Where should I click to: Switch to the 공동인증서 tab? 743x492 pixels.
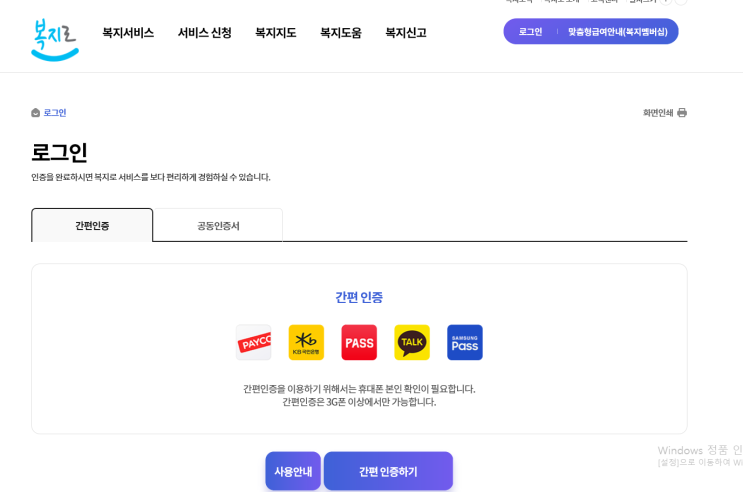[x=218, y=225]
